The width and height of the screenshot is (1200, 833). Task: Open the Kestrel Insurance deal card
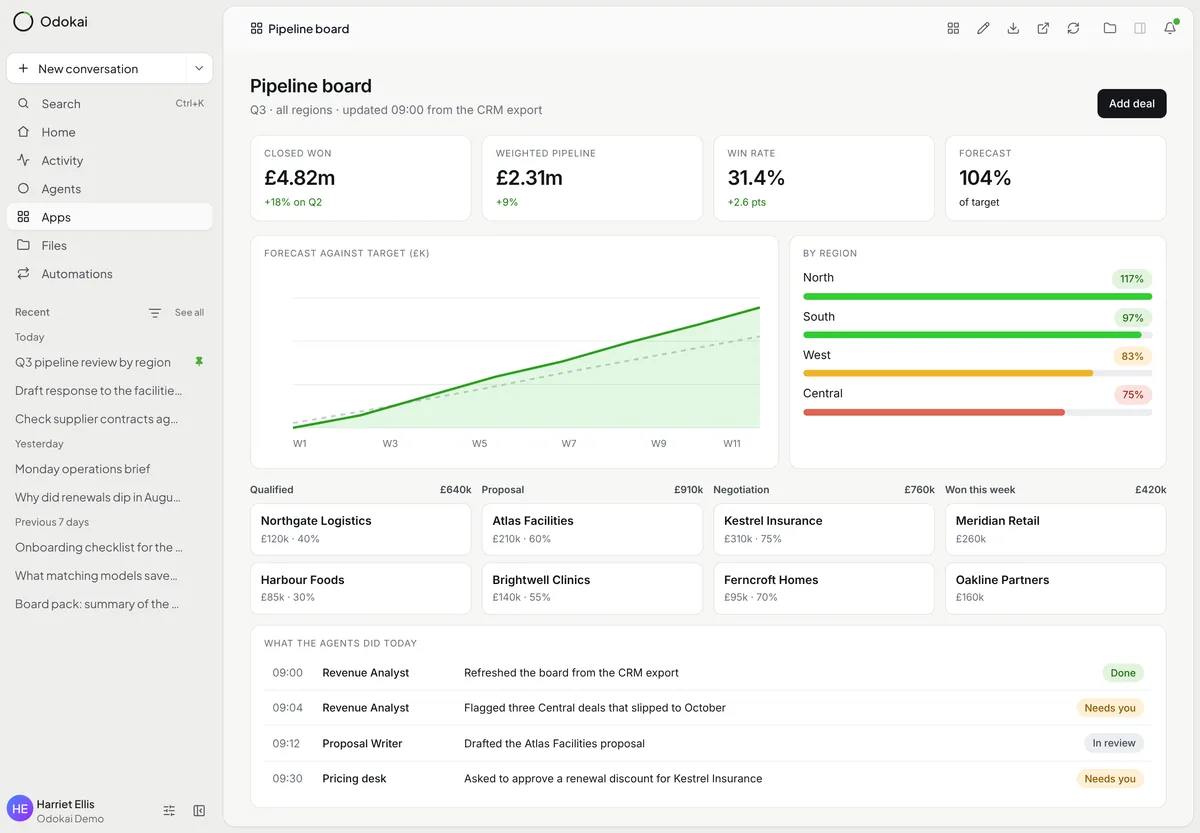(824, 529)
